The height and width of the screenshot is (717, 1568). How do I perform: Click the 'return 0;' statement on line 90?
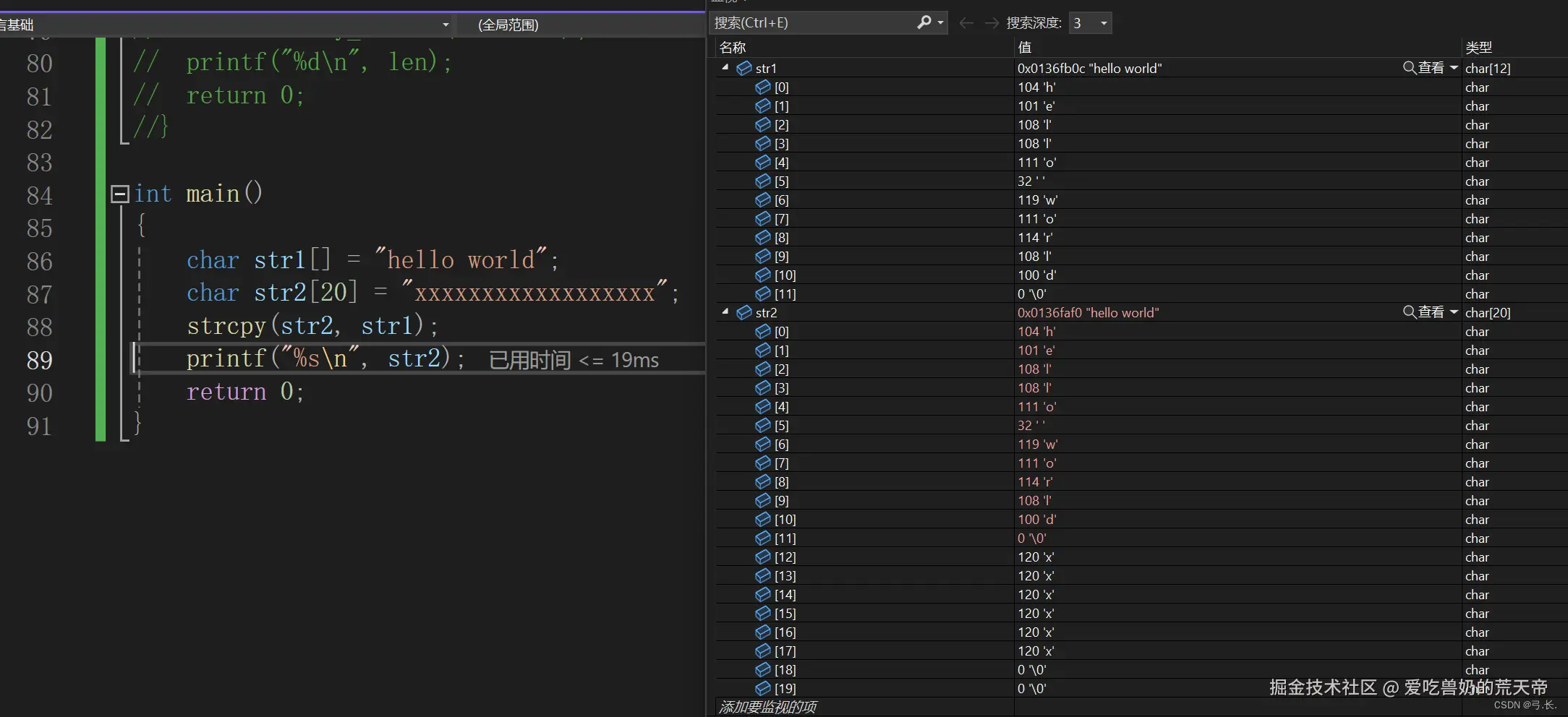(x=245, y=392)
